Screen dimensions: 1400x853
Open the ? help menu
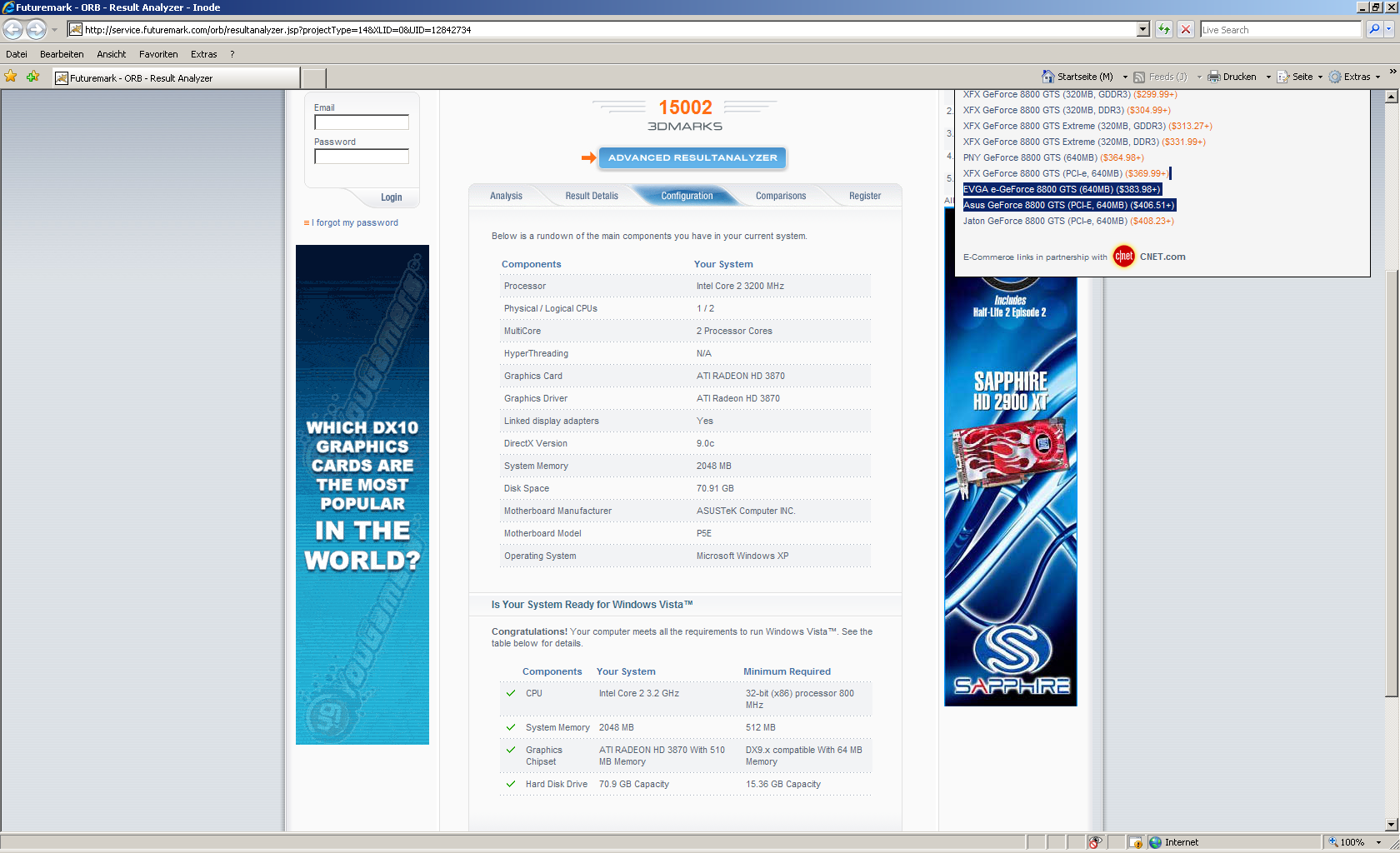click(232, 54)
